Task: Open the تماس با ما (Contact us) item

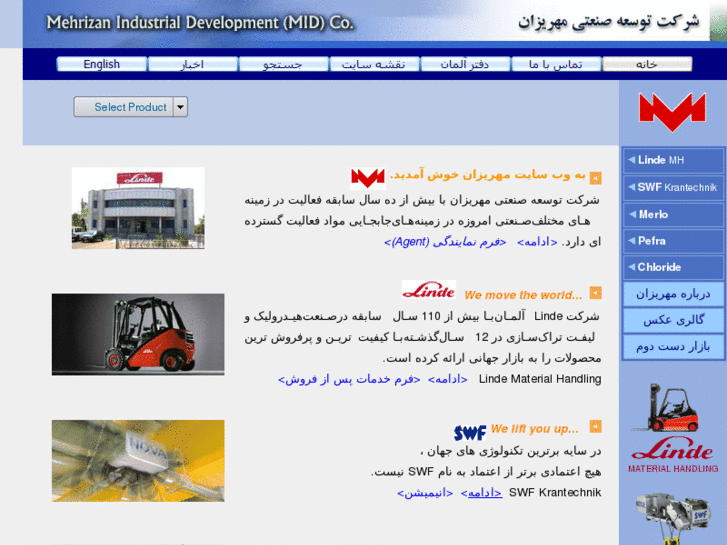Action: (556, 64)
